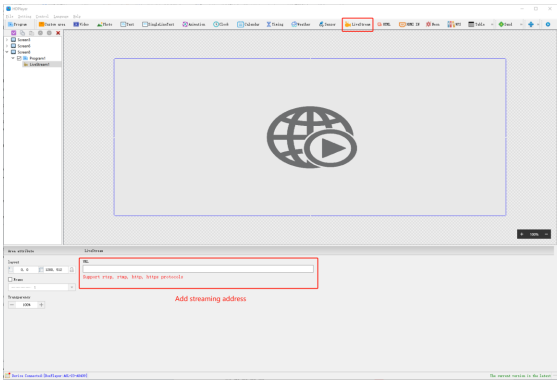
Task: Zoom out with the canvas minus button
Action: 546,234
